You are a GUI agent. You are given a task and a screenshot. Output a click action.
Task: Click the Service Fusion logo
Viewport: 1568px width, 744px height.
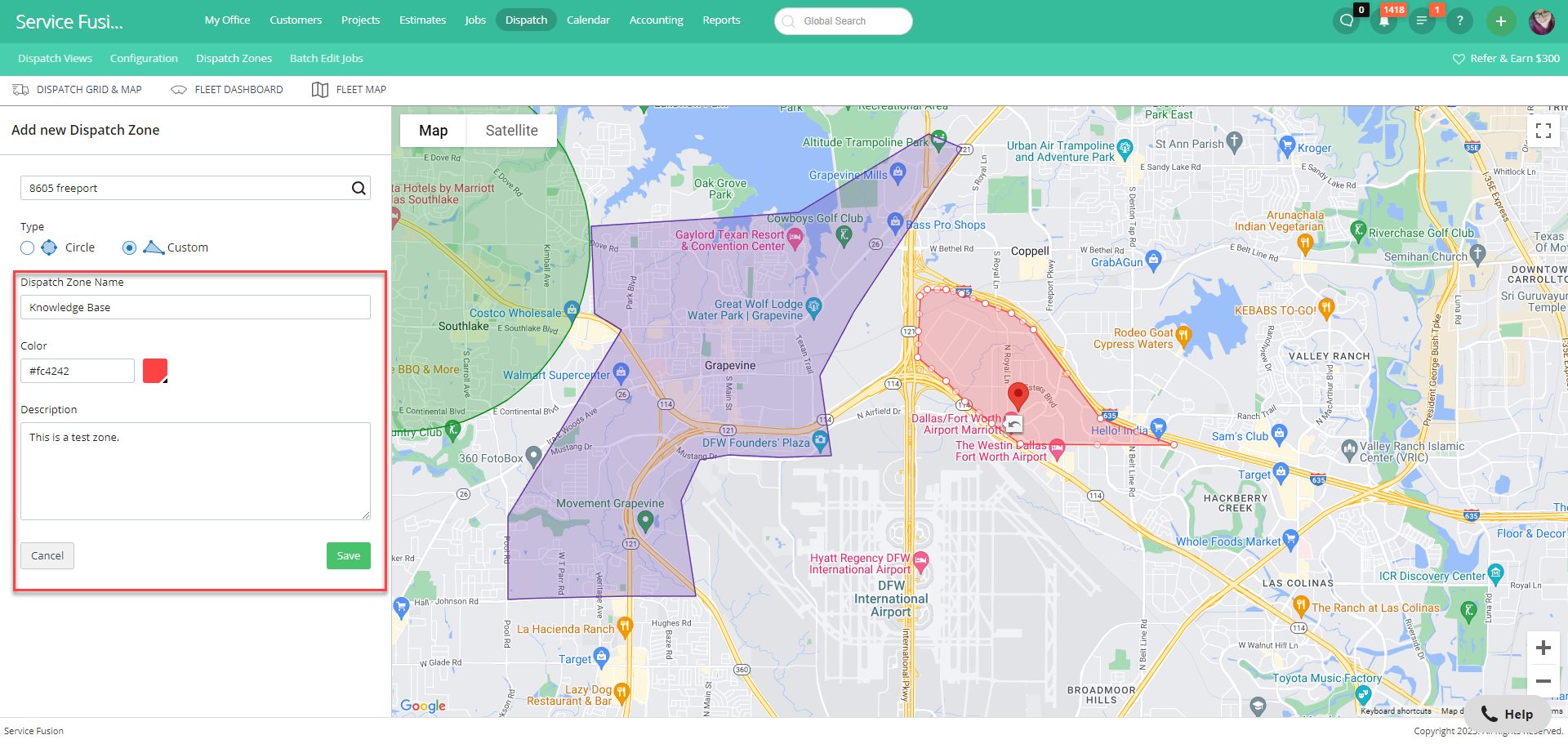click(69, 22)
